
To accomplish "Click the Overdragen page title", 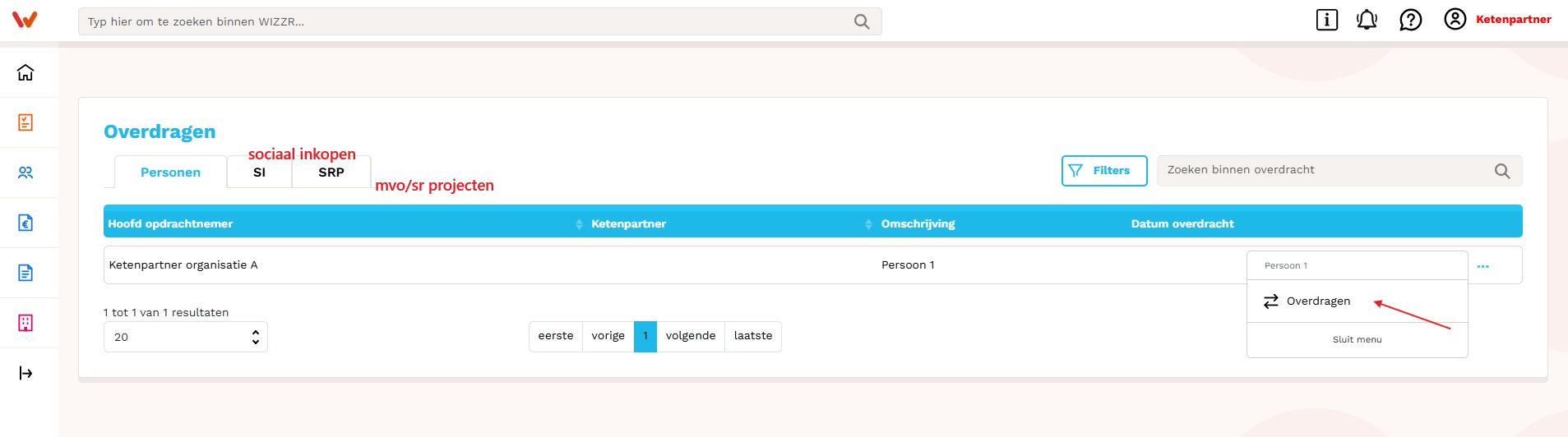I will [160, 131].
